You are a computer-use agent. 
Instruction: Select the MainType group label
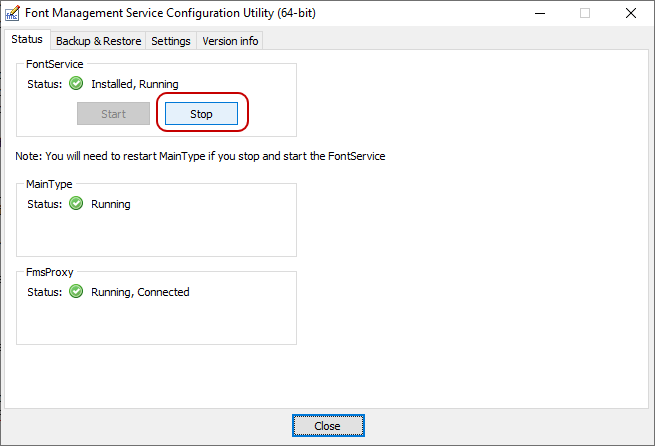pyautogui.click(x=49, y=184)
